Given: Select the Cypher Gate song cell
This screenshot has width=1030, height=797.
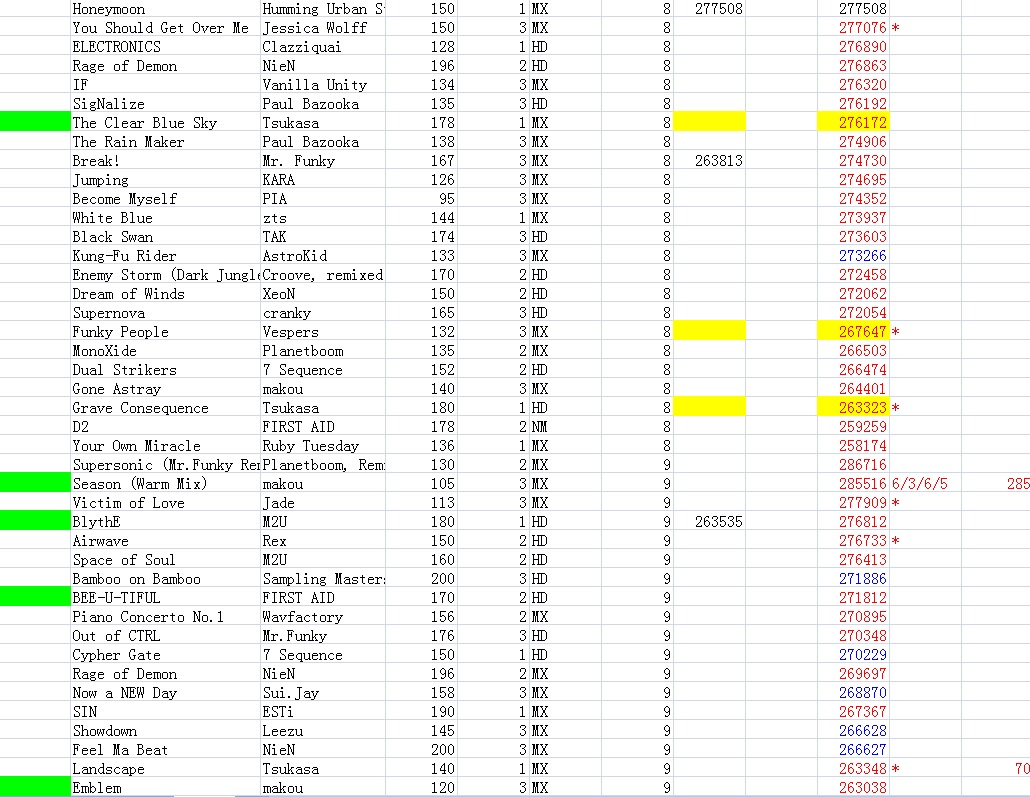Looking at the screenshot, I should tap(165, 655).
